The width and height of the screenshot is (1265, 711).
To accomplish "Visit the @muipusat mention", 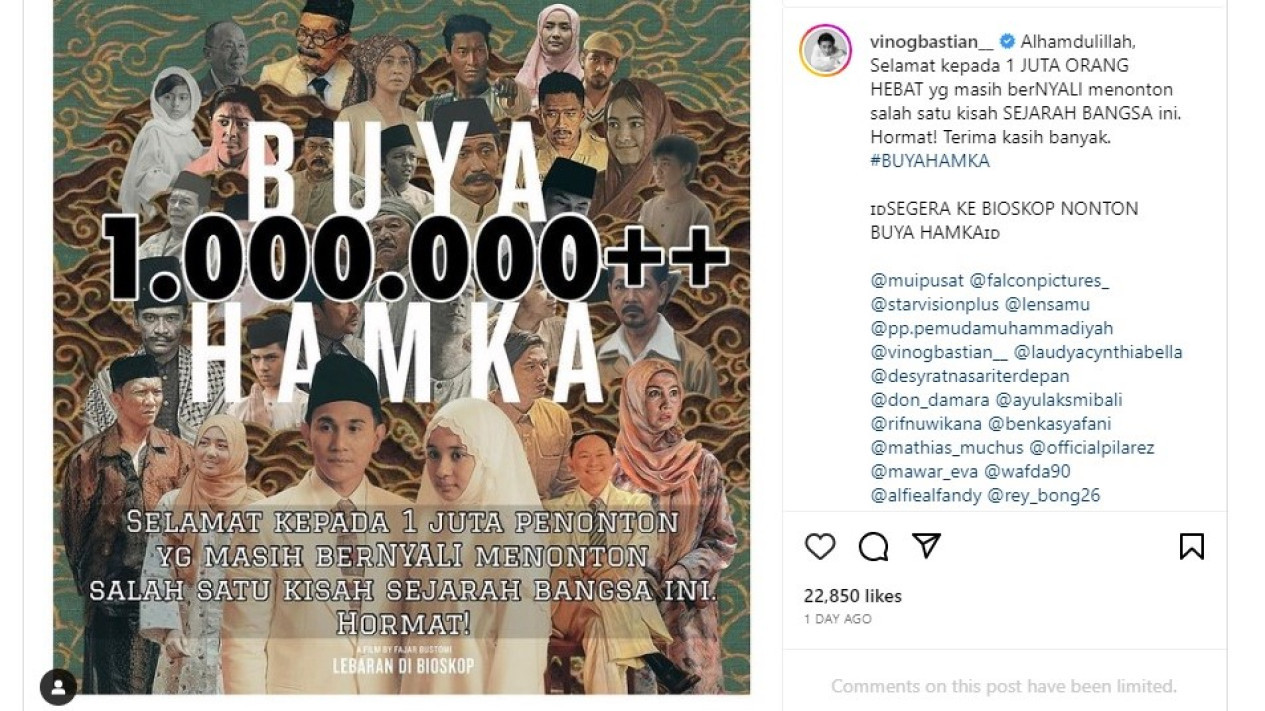I will [x=916, y=281].
